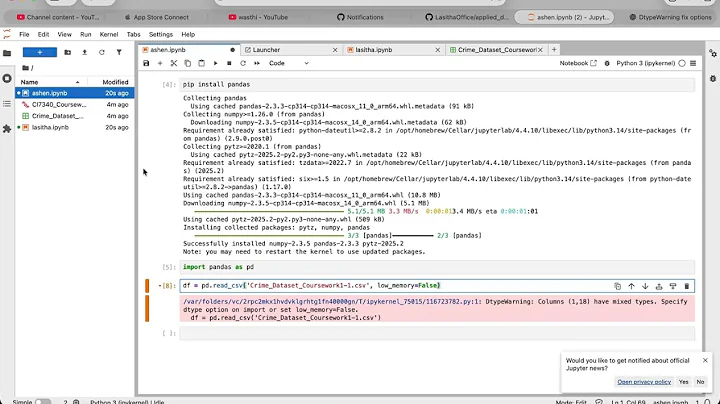Image resolution: width=720 pixels, height=404 pixels.
Task: Insert a cell below the active cell
Action: point(673,286)
